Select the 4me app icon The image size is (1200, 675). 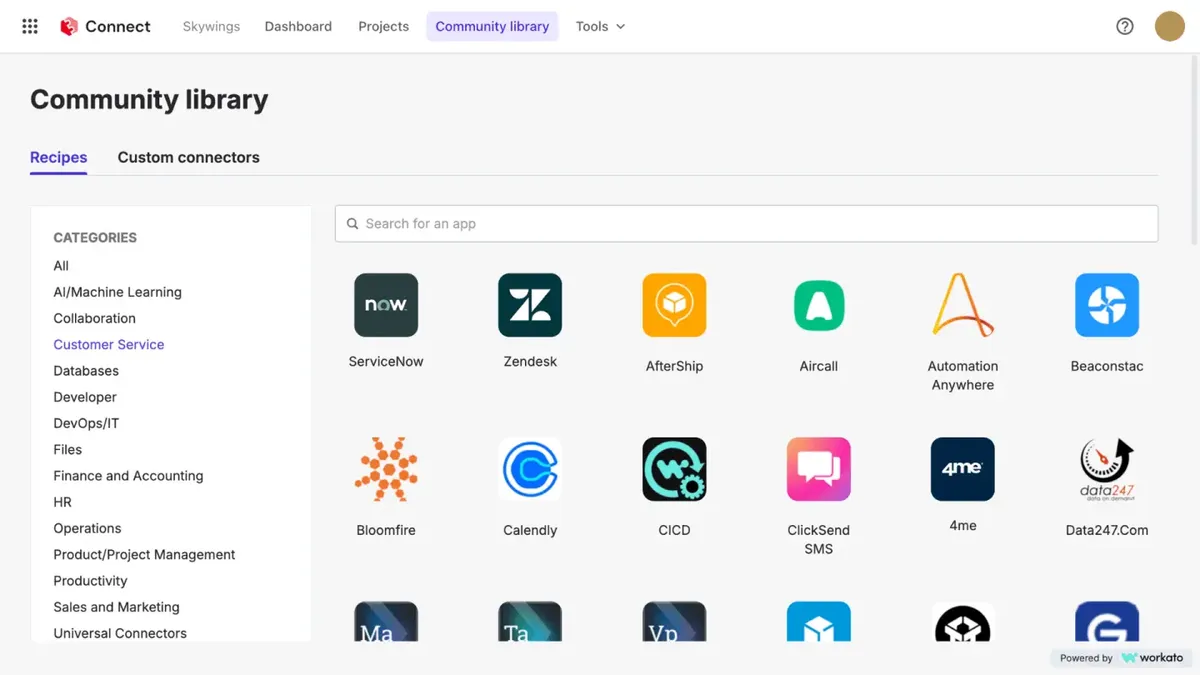coord(963,469)
